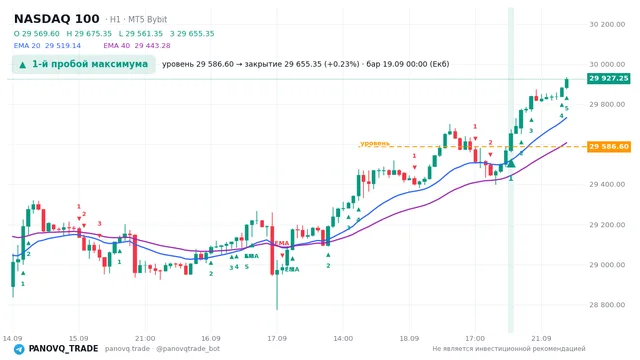640x360 pixels.
Task: Click the 15.09 date on the time axis
Action: [x=78, y=338]
